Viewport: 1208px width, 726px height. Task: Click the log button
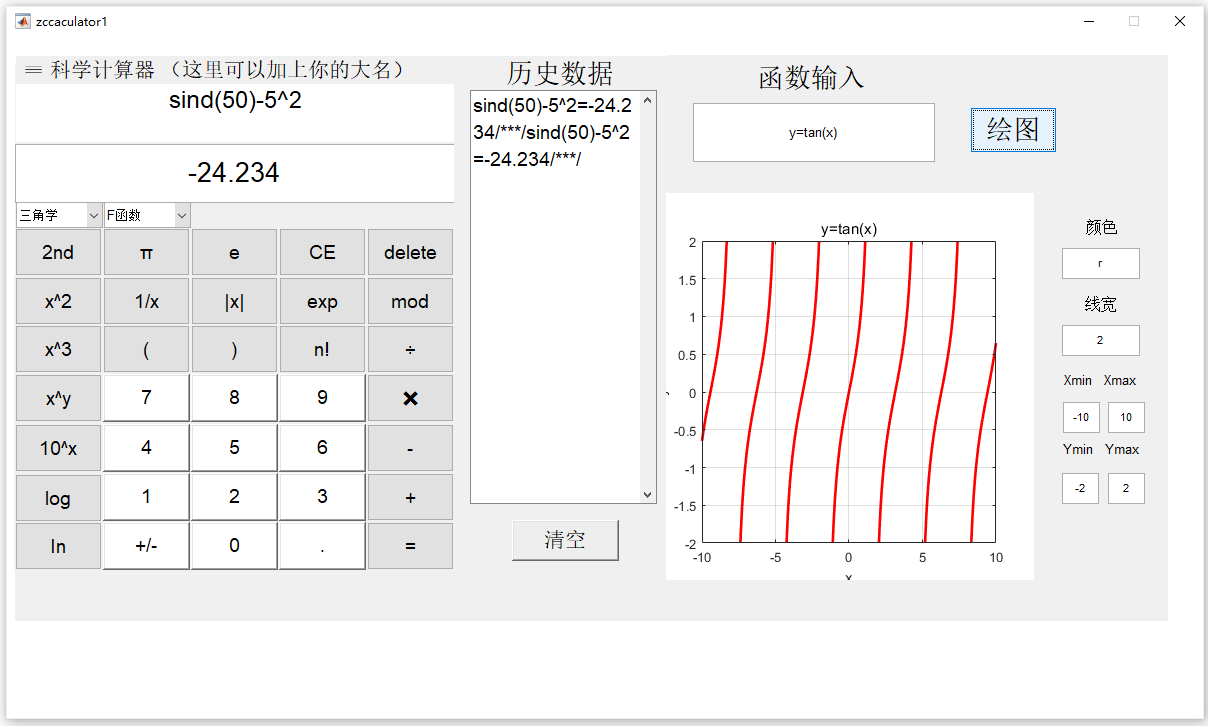[x=58, y=497]
